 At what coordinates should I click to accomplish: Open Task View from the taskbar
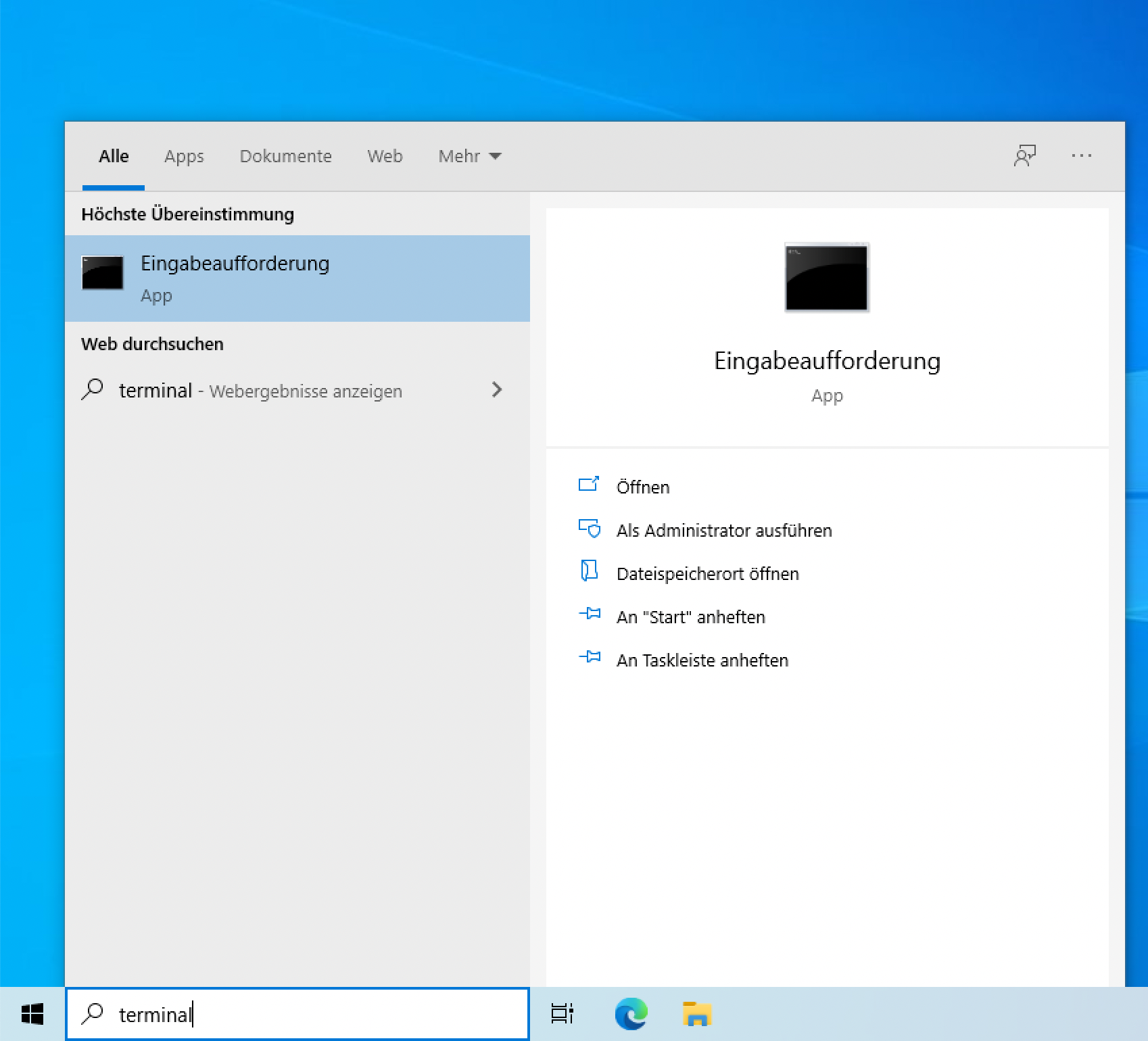point(563,1014)
